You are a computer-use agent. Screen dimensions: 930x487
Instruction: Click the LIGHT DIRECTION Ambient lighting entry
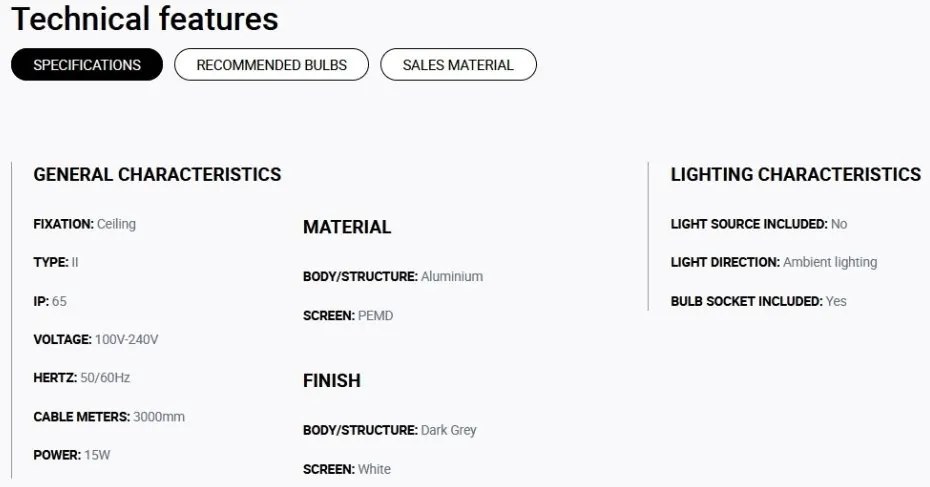tap(774, 262)
